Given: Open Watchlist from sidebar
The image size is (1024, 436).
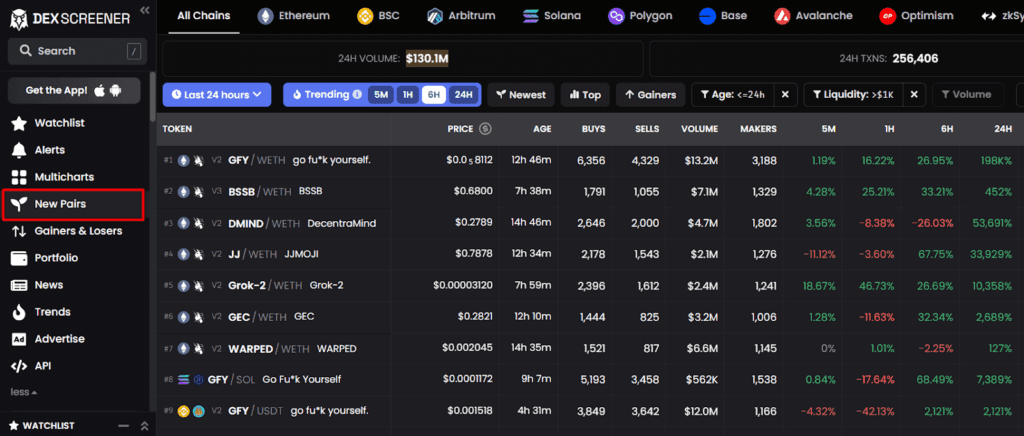Looking at the screenshot, I should pos(59,123).
